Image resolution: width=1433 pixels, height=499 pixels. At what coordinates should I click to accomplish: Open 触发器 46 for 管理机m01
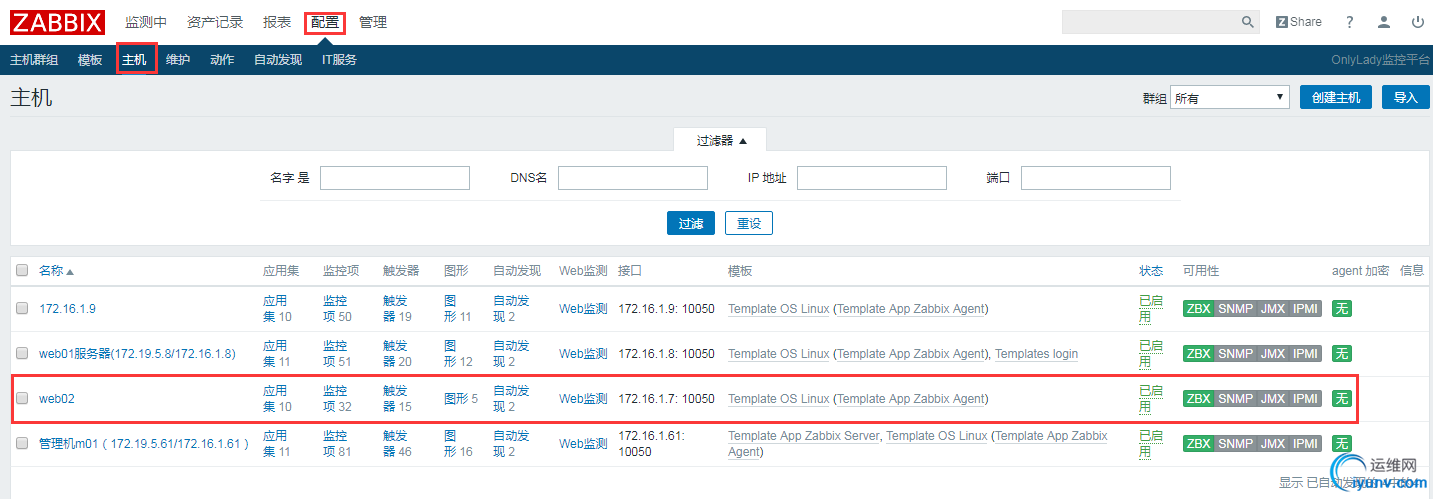click(x=397, y=444)
